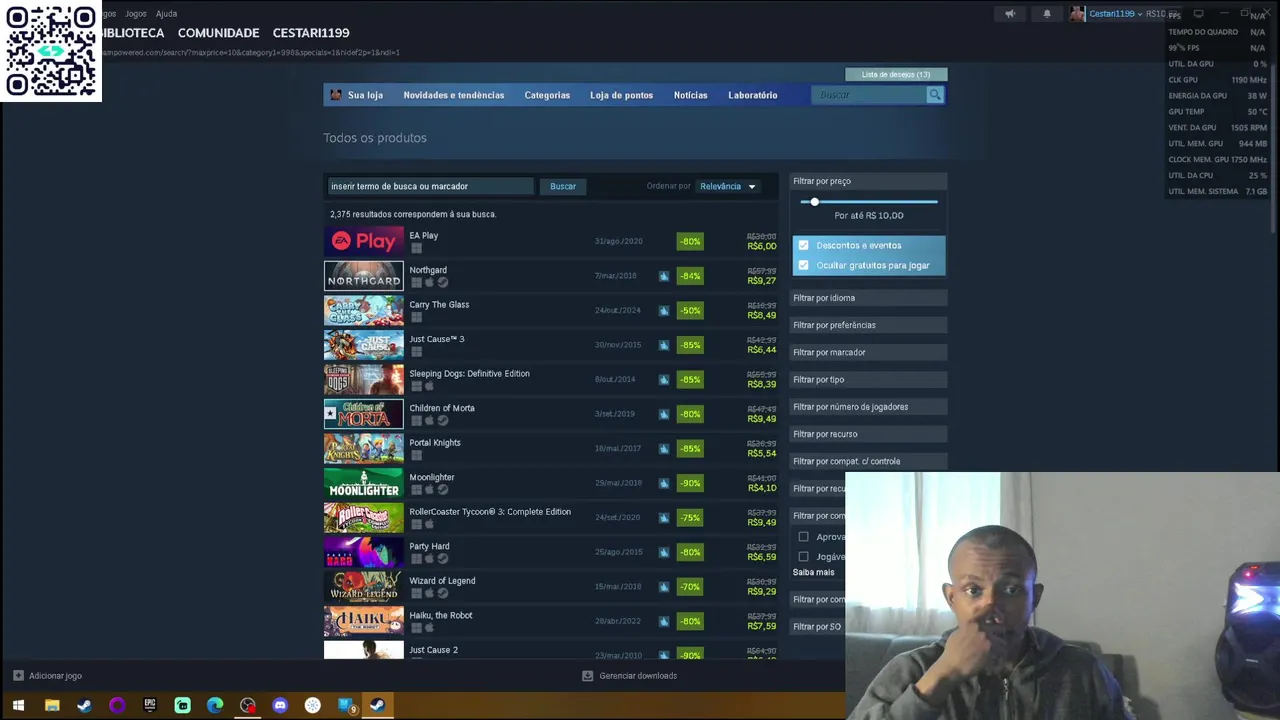Open the Loja de pontos tab
1280x720 pixels.
tap(621, 95)
